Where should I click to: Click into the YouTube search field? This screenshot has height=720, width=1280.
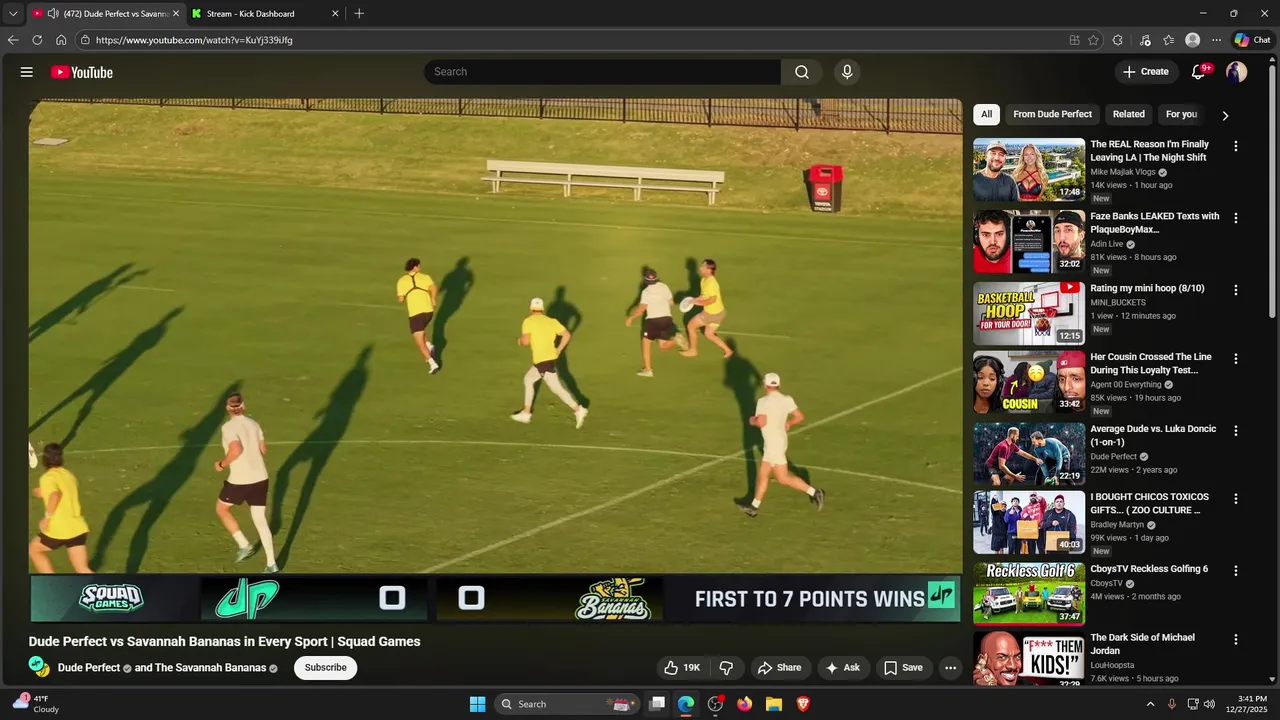click(603, 72)
